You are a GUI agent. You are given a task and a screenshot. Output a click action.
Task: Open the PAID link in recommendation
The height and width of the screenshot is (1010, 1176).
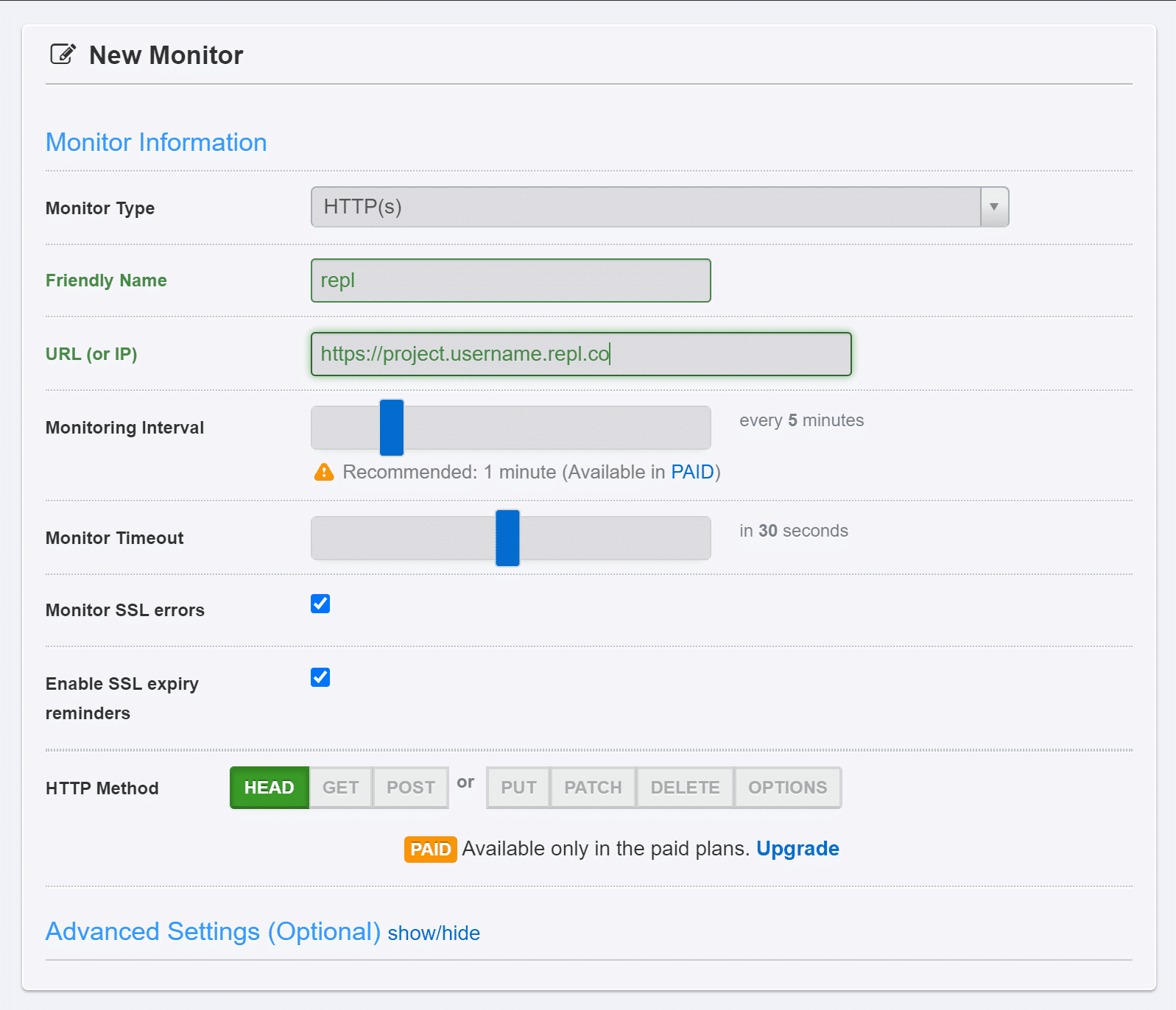point(692,472)
